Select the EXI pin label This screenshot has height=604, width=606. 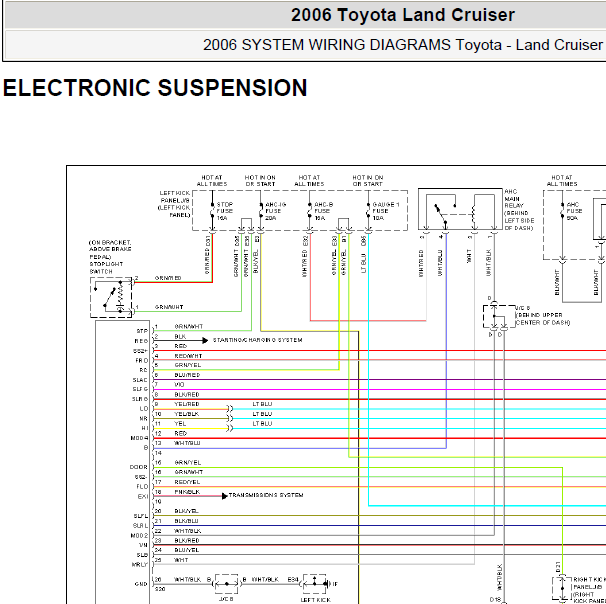point(143,496)
